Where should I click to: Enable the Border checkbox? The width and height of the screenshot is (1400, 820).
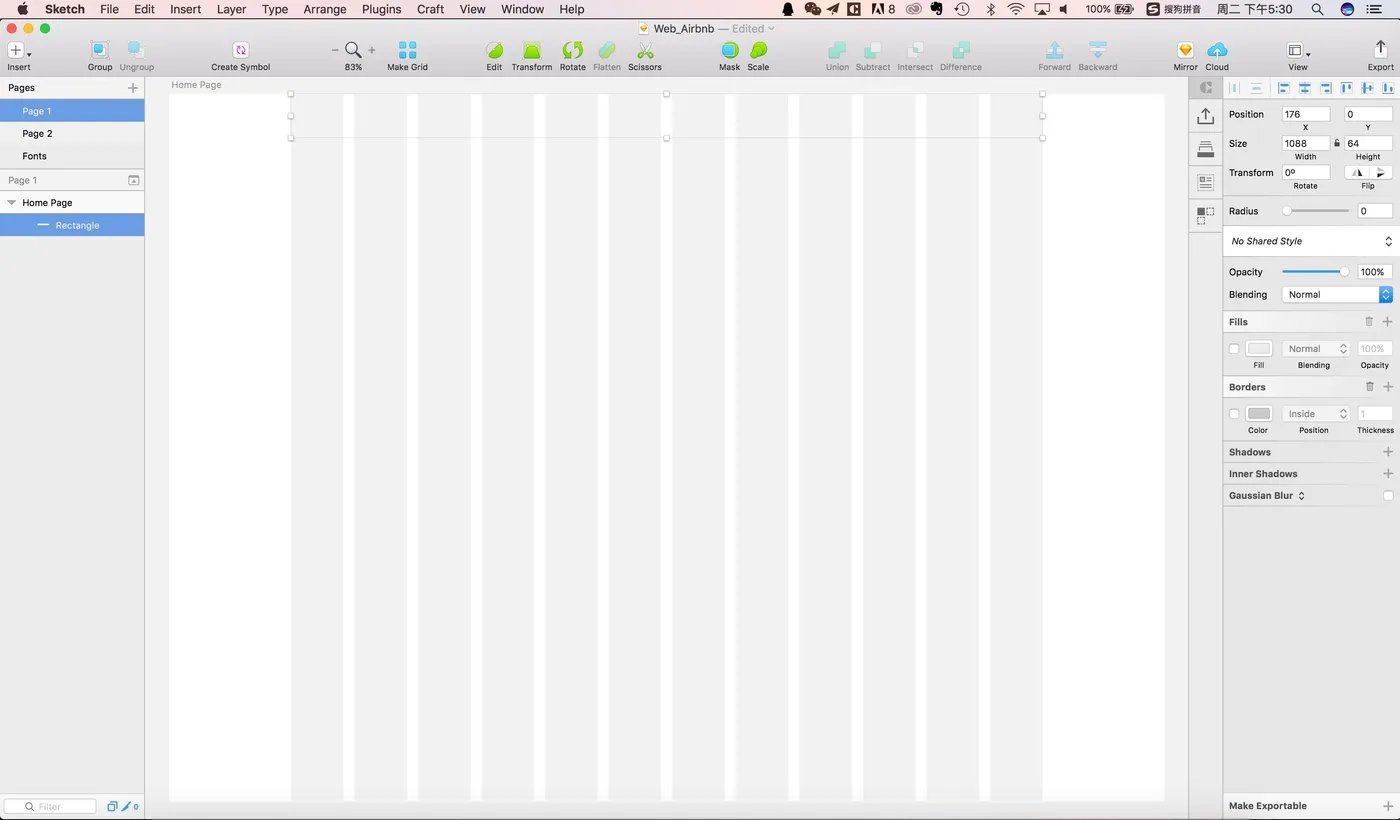[1234, 414]
